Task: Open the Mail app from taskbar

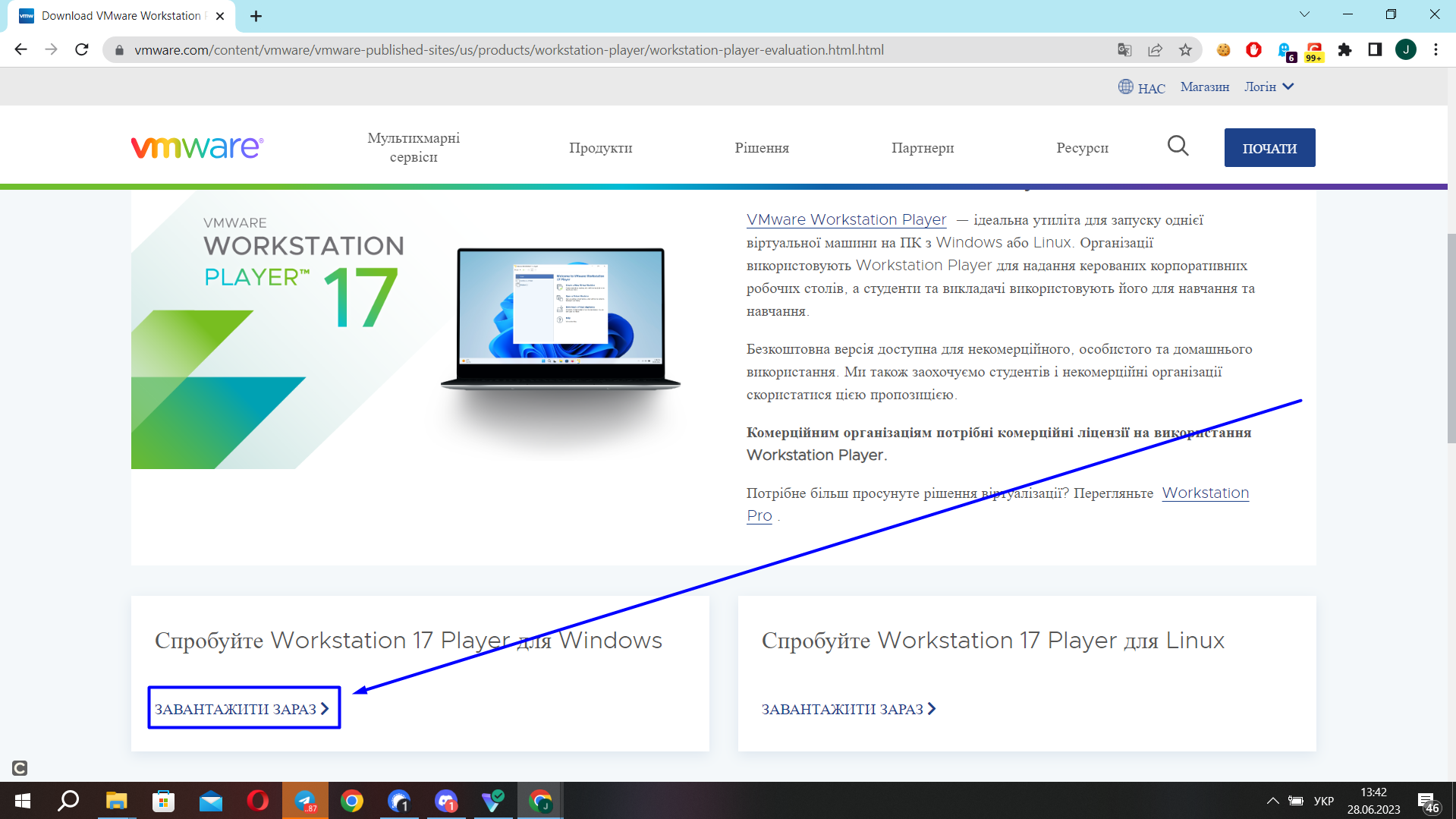Action: (x=211, y=801)
